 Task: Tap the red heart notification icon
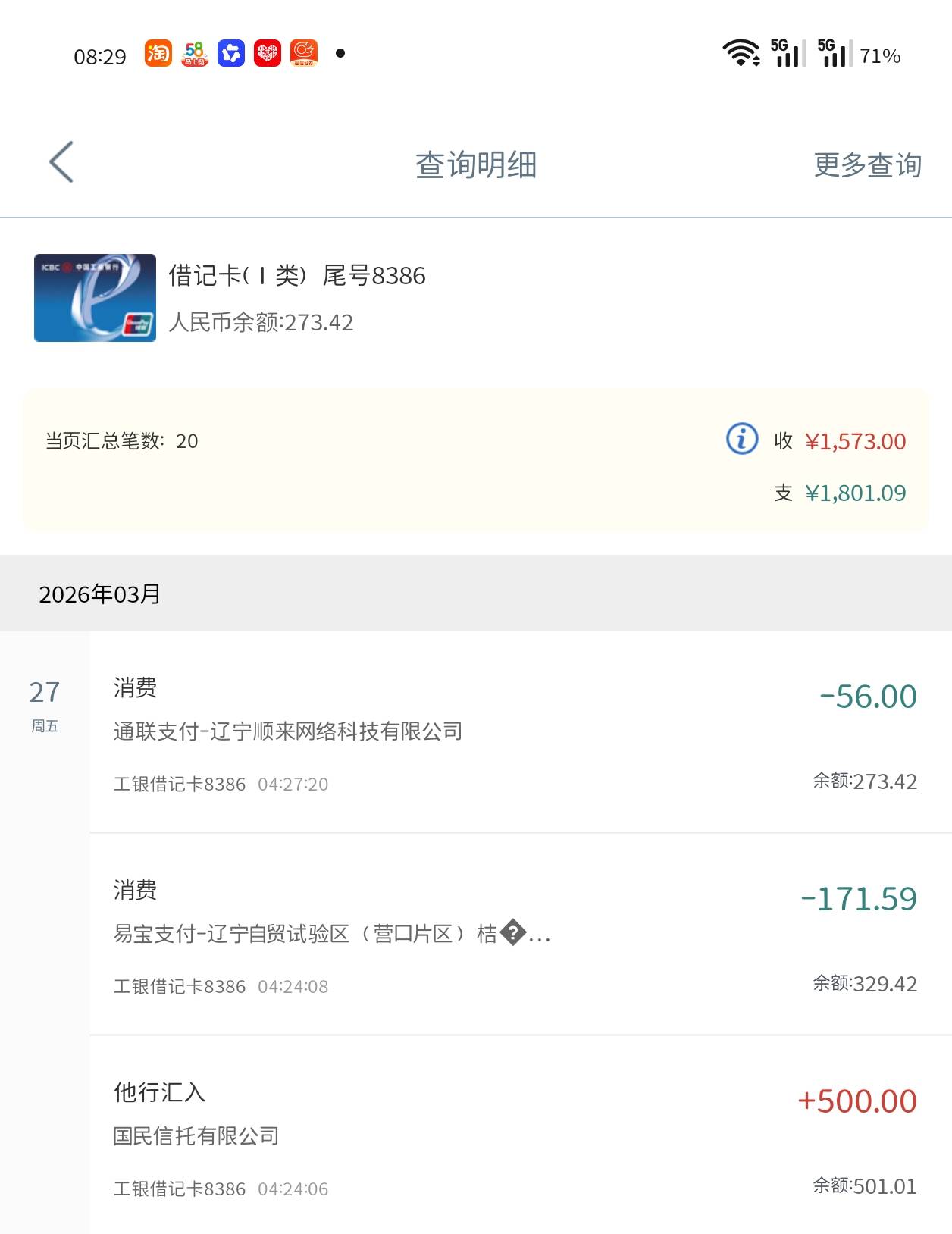click(268, 53)
